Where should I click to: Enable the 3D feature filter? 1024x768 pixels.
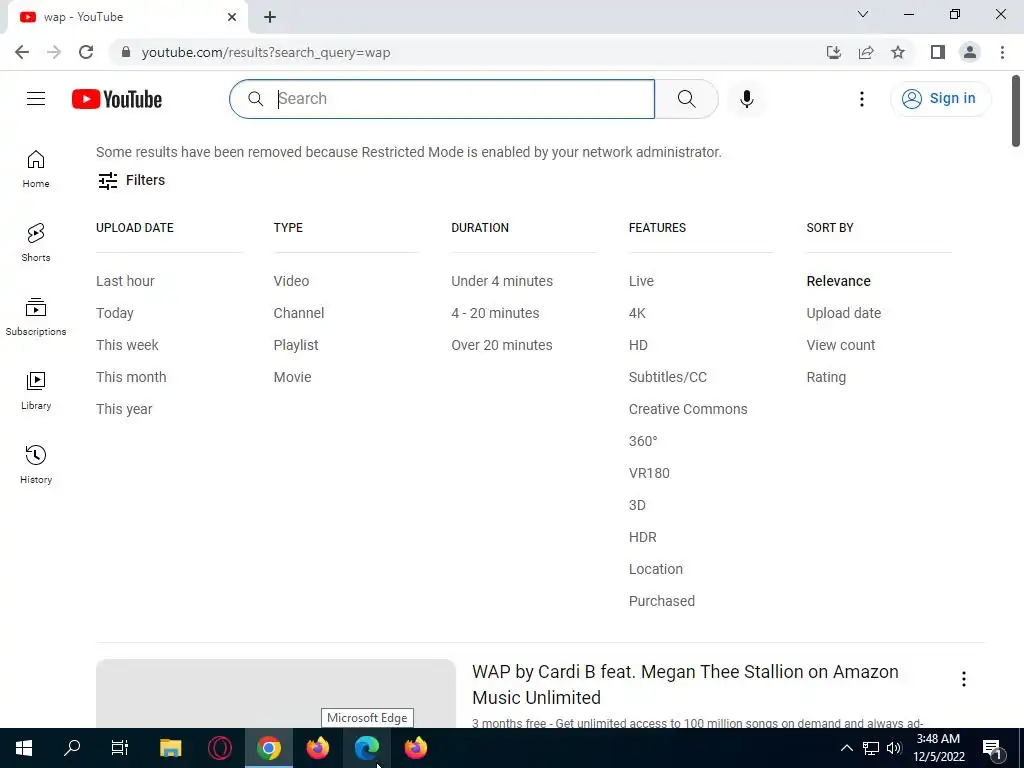point(637,505)
